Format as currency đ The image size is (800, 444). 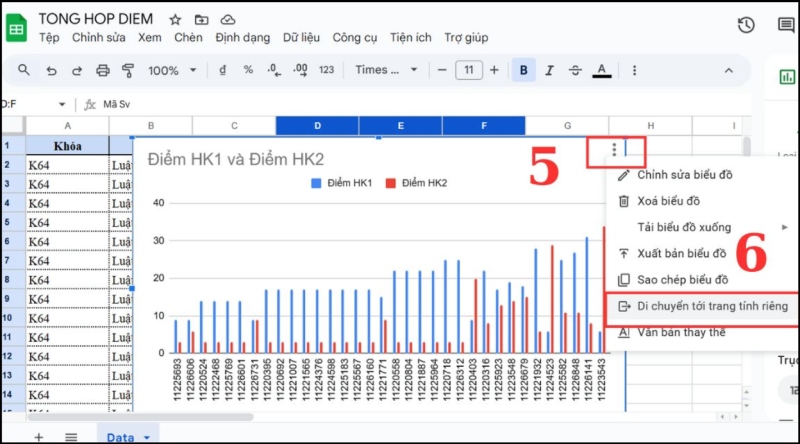(222, 70)
